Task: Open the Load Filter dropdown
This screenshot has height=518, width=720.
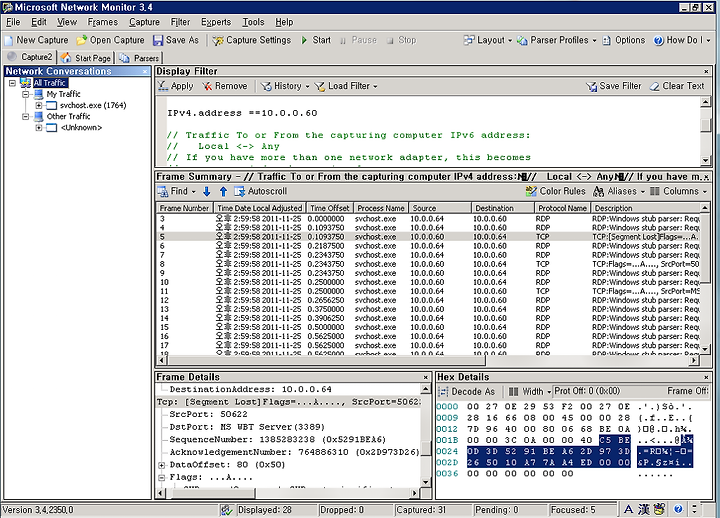Action: (346, 86)
